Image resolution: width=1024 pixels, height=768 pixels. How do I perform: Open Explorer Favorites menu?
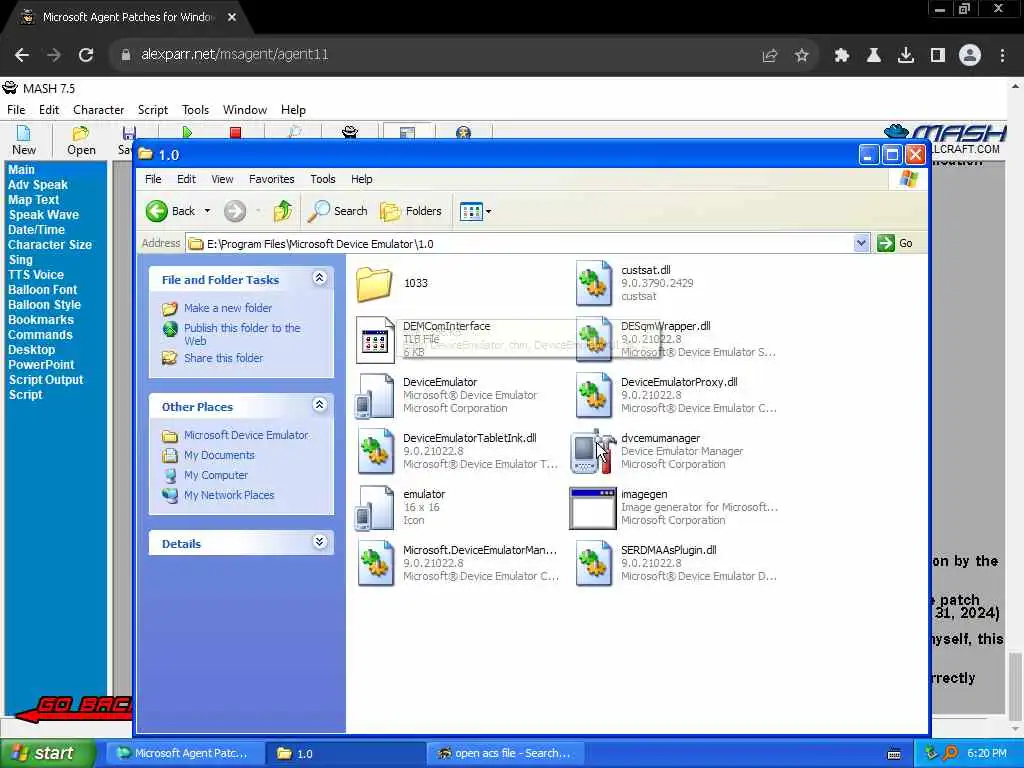click(x=272, y=179)
